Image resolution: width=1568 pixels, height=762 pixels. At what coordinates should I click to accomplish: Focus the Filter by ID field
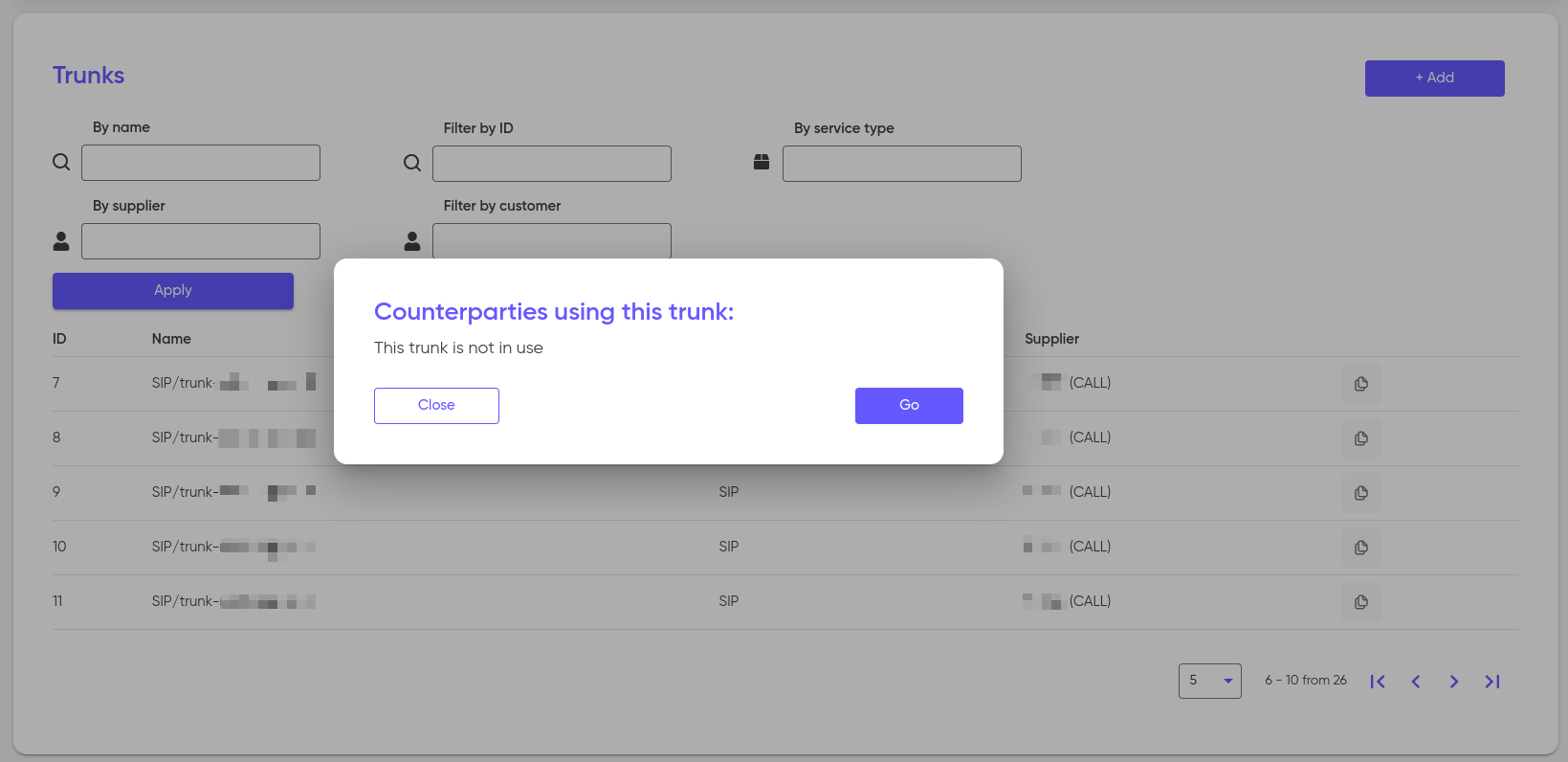point(552,164)
